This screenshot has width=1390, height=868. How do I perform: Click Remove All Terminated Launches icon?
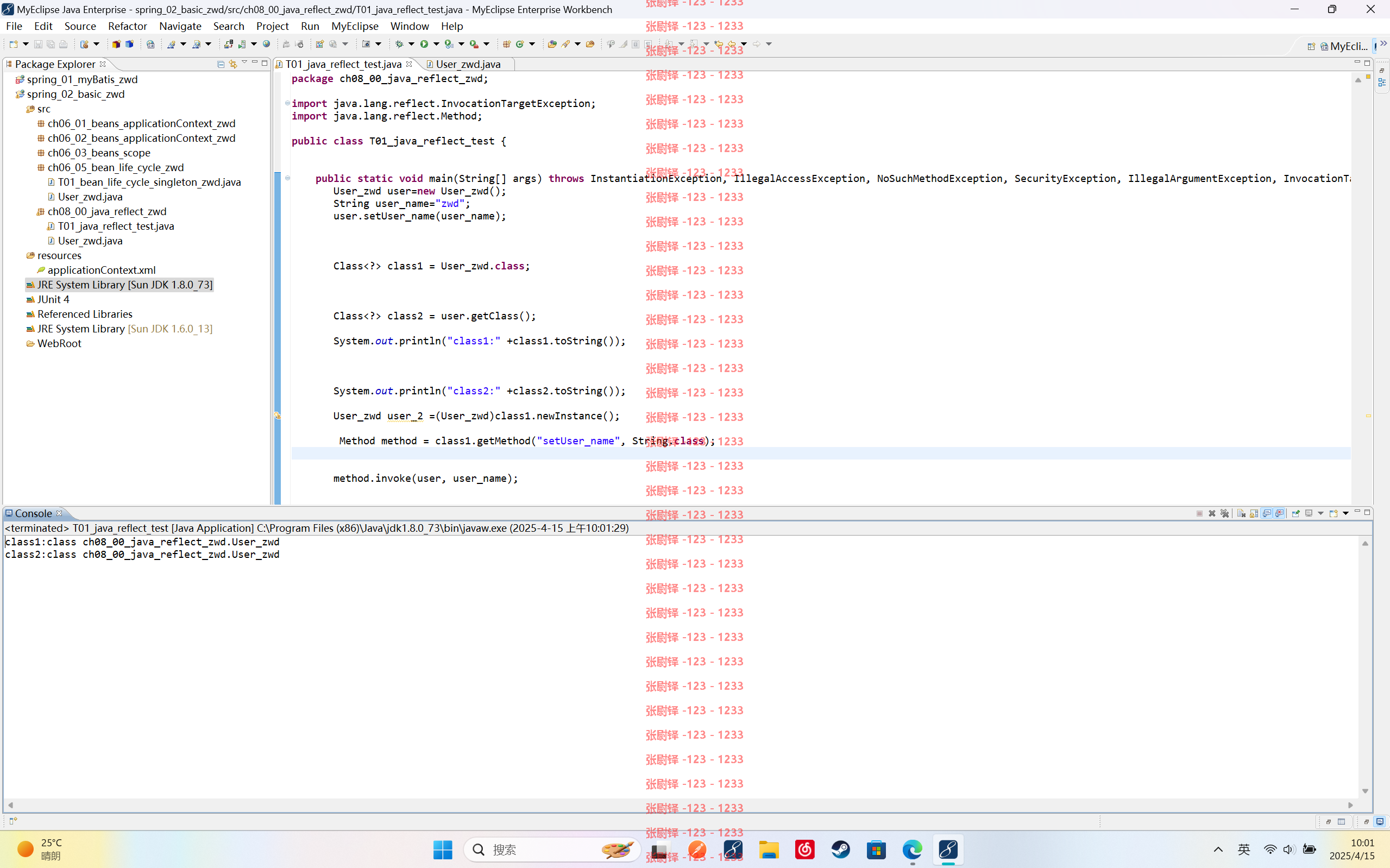[x=1225, y=513]
